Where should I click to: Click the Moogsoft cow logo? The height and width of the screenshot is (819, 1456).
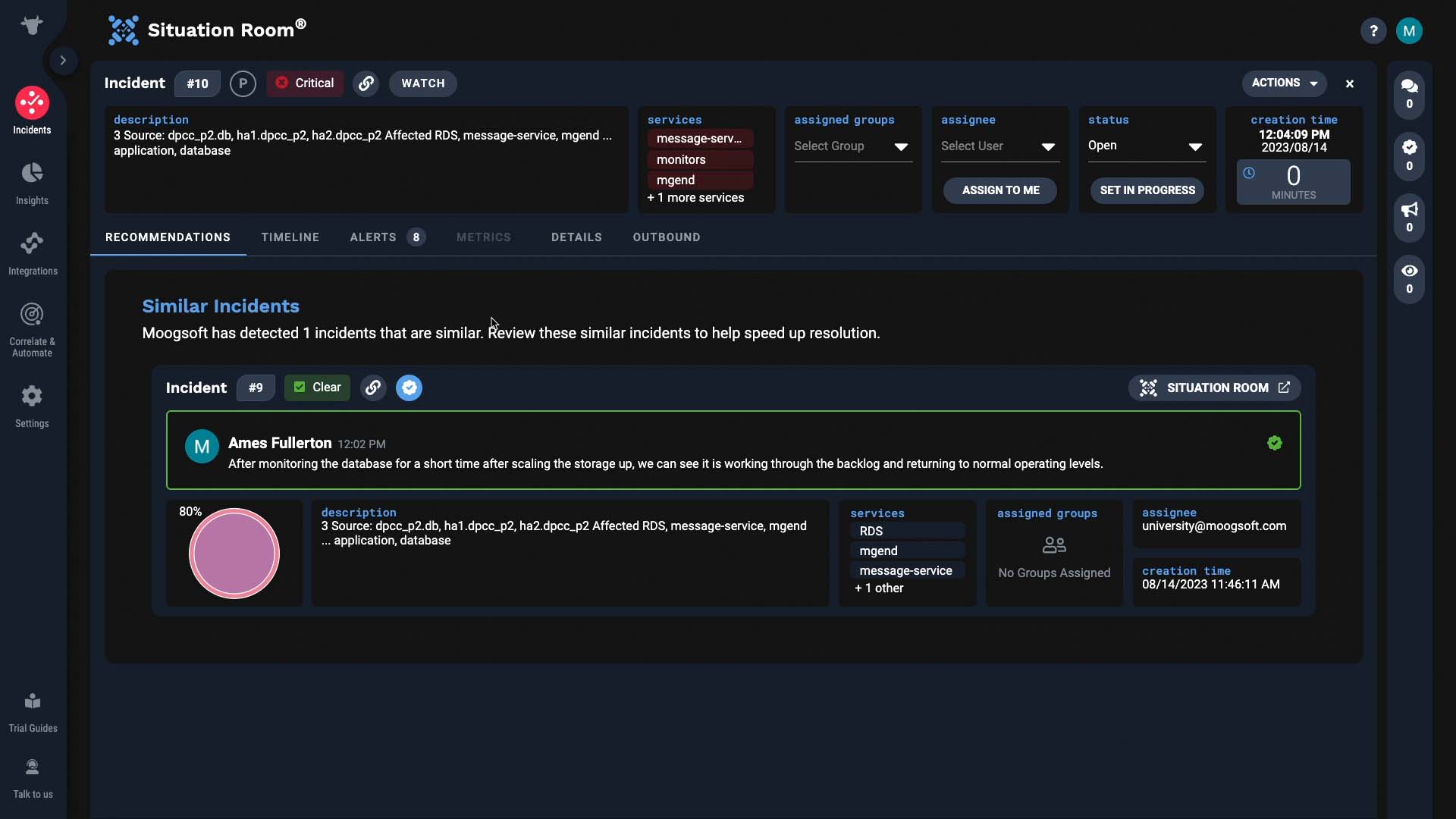point(32,25)
